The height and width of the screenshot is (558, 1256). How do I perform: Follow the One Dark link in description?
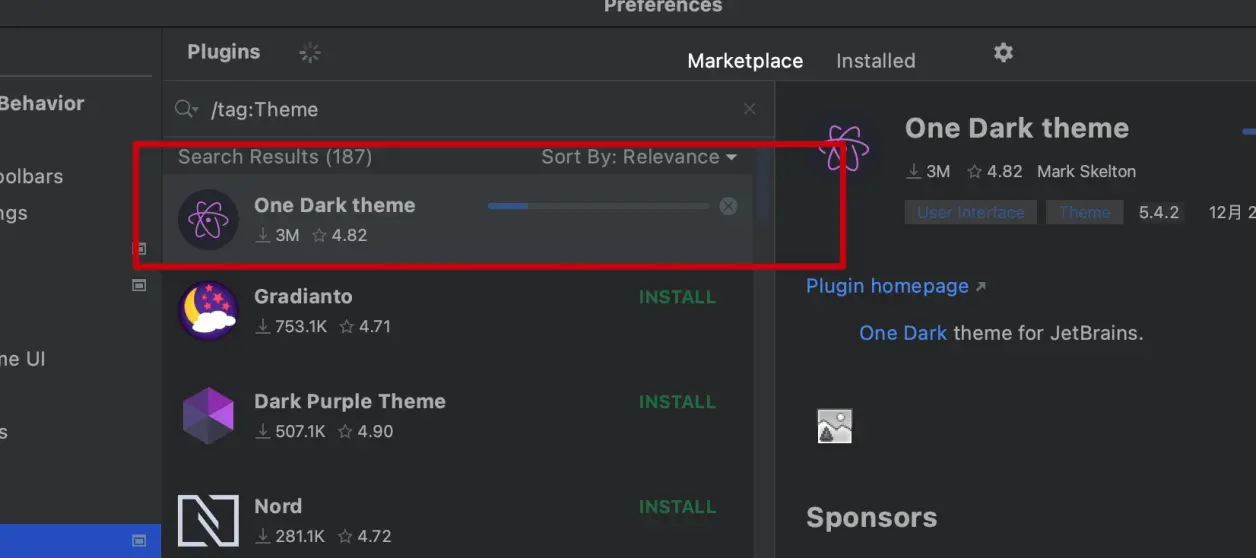point(903,333)
